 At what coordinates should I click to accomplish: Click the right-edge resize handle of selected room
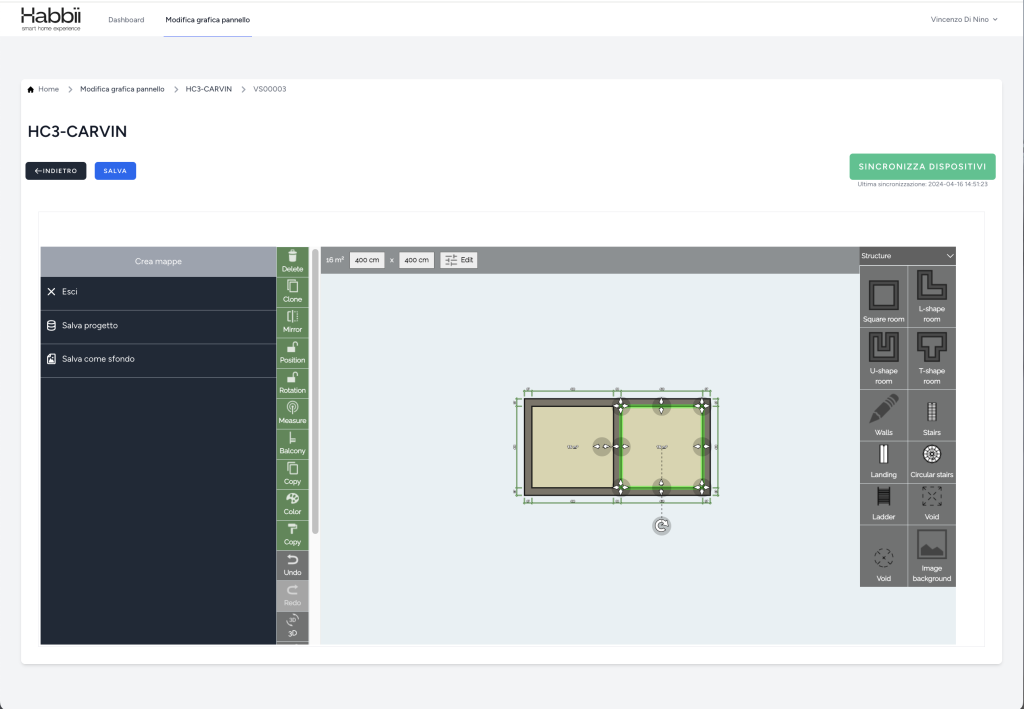702,447
